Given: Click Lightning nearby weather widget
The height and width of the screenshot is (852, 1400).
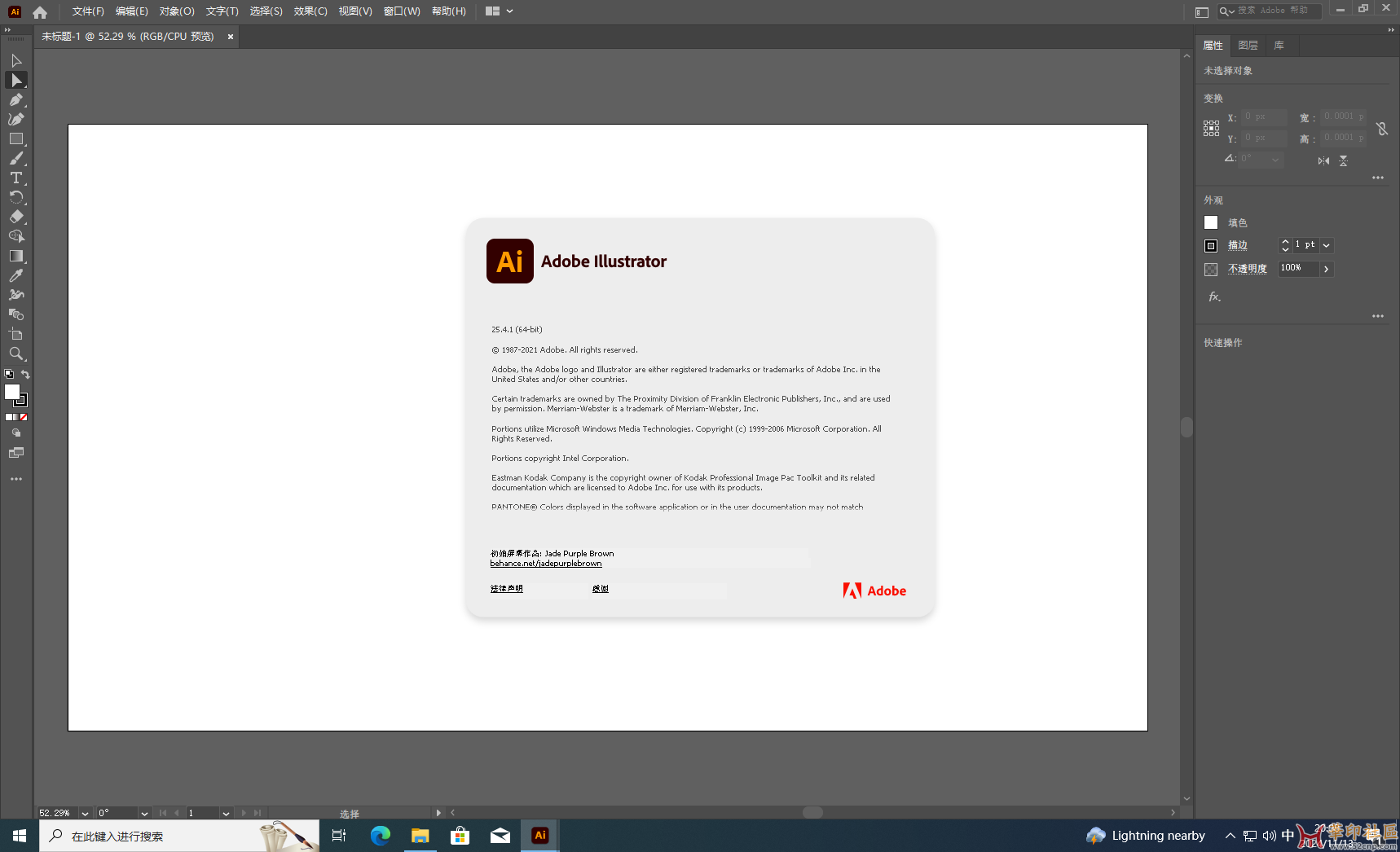Looking at the screenshot, I should pyautogui.click(x=1146, y=836).
